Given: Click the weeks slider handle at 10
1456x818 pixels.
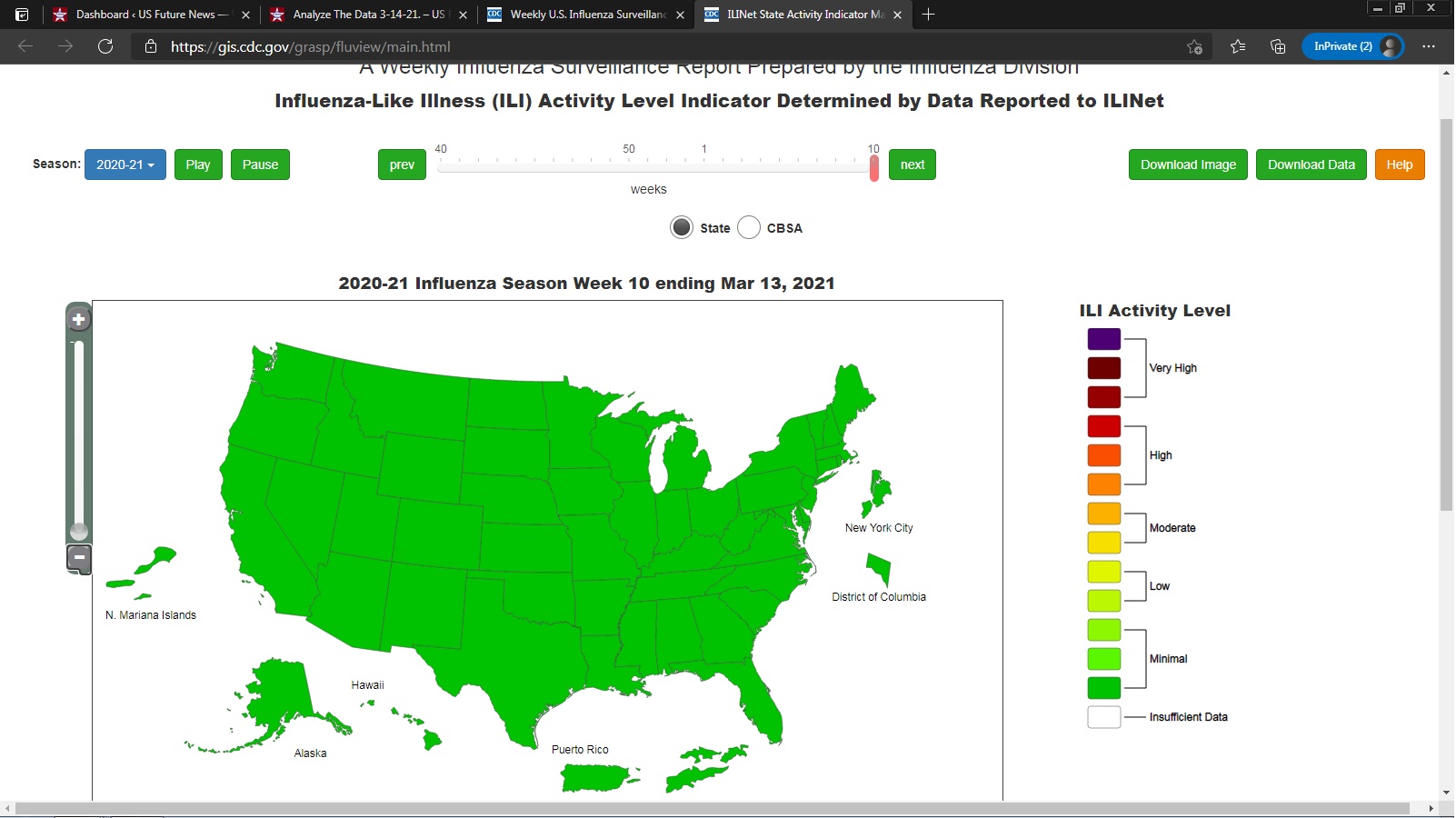Looking at the screenshot, I should [874, 167].
